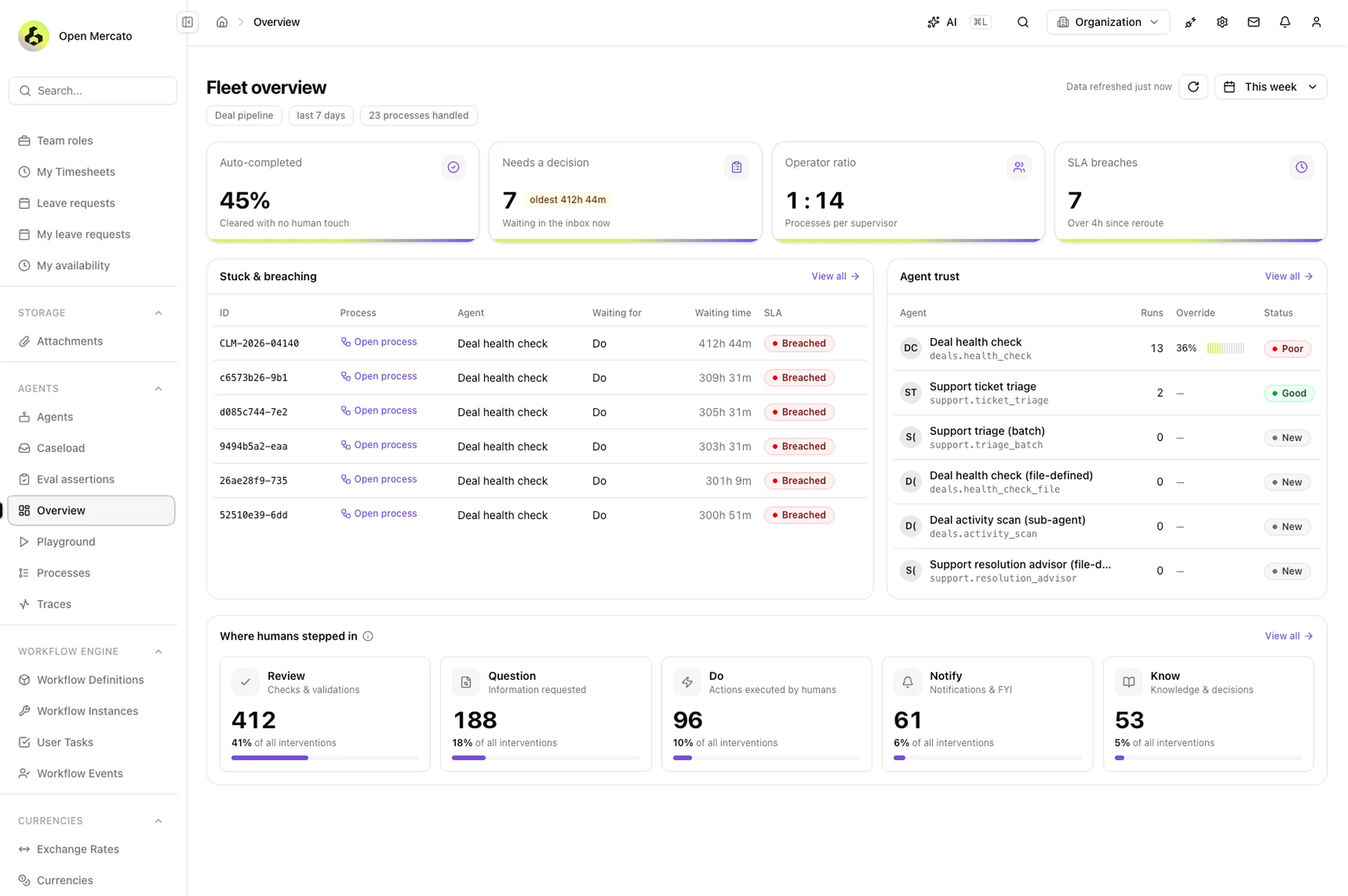Collapse the sidebar with the panel toggle icon
The height and width of the screenshot is (896, 1348).
click(187, 22)
